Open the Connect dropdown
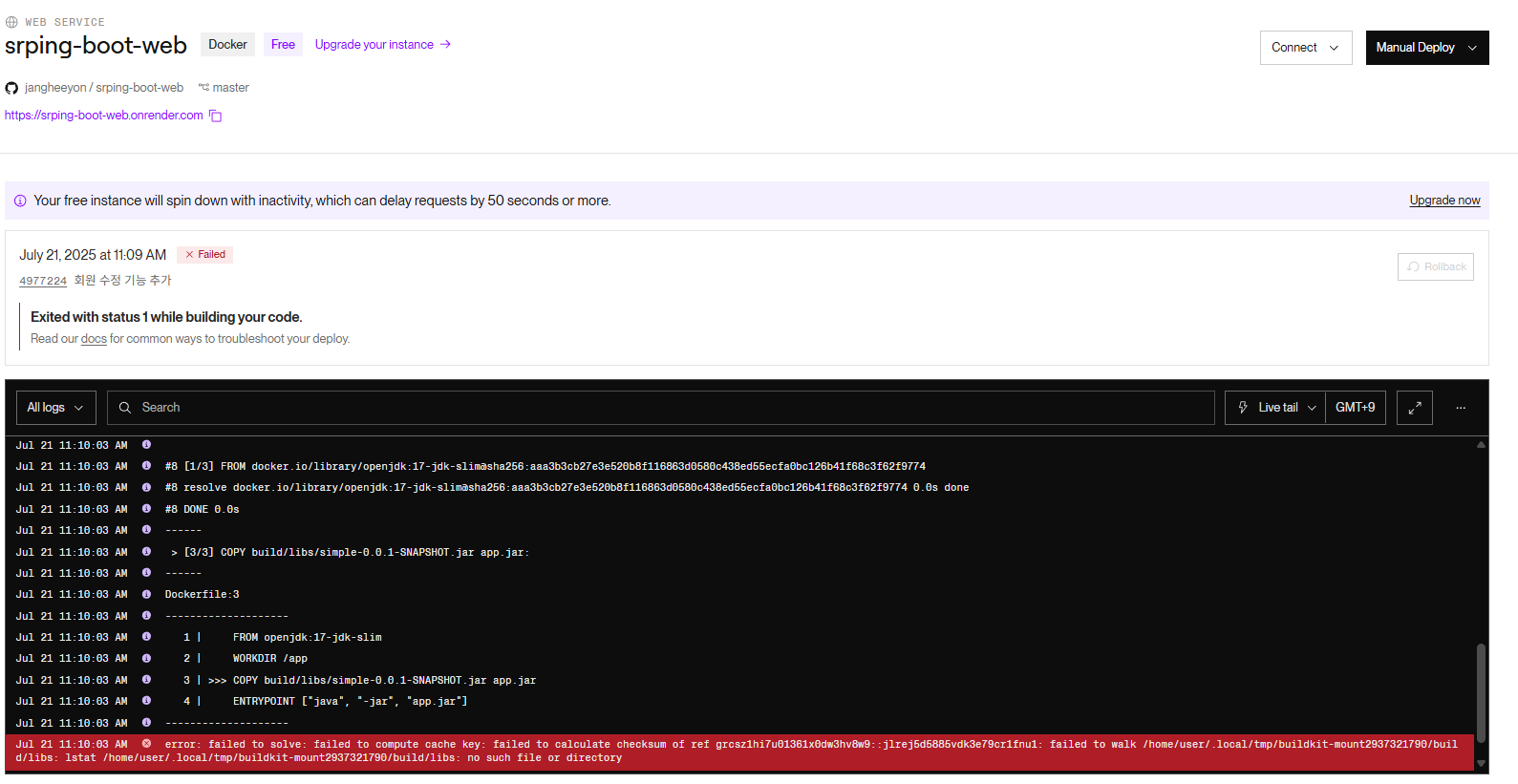The width and height of the screenshot is (1518, 784). (1306, 48)
